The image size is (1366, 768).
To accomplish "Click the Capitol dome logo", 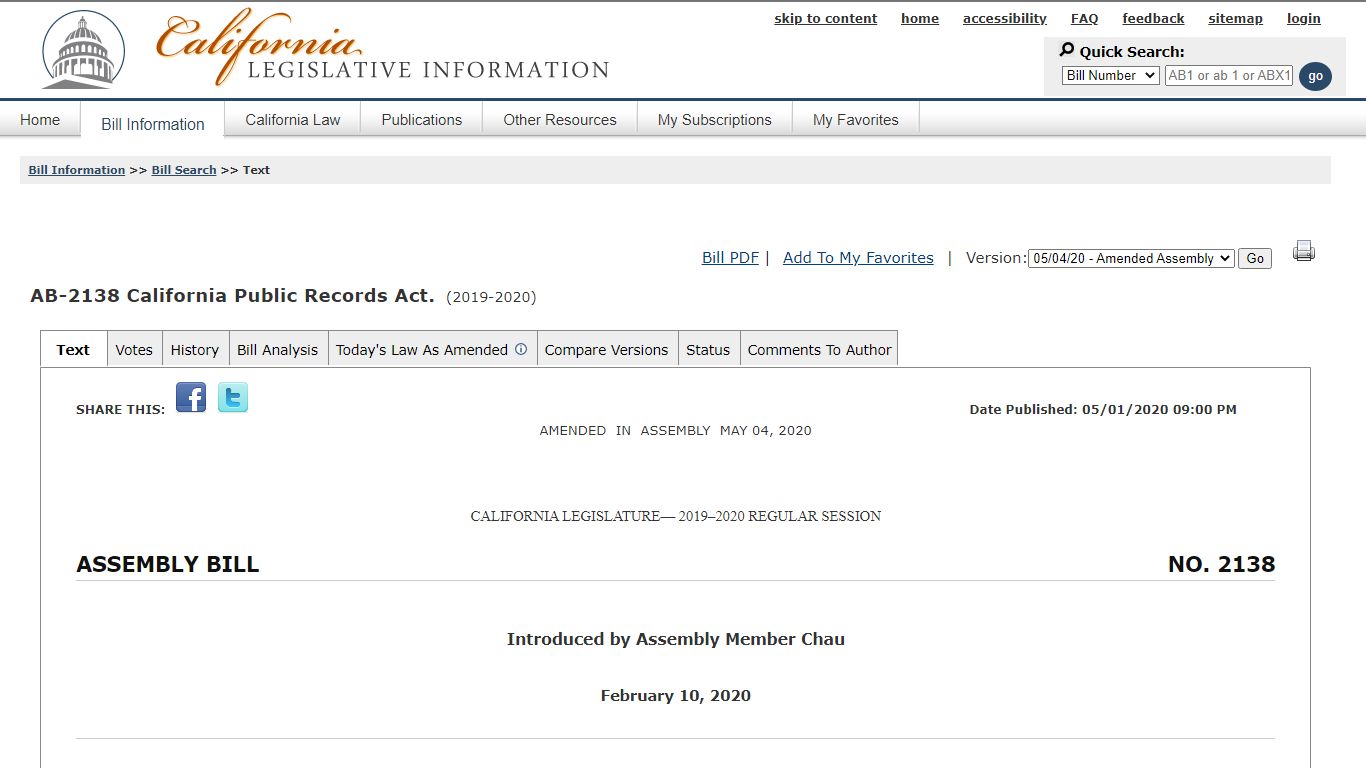I will coord(83,50).
